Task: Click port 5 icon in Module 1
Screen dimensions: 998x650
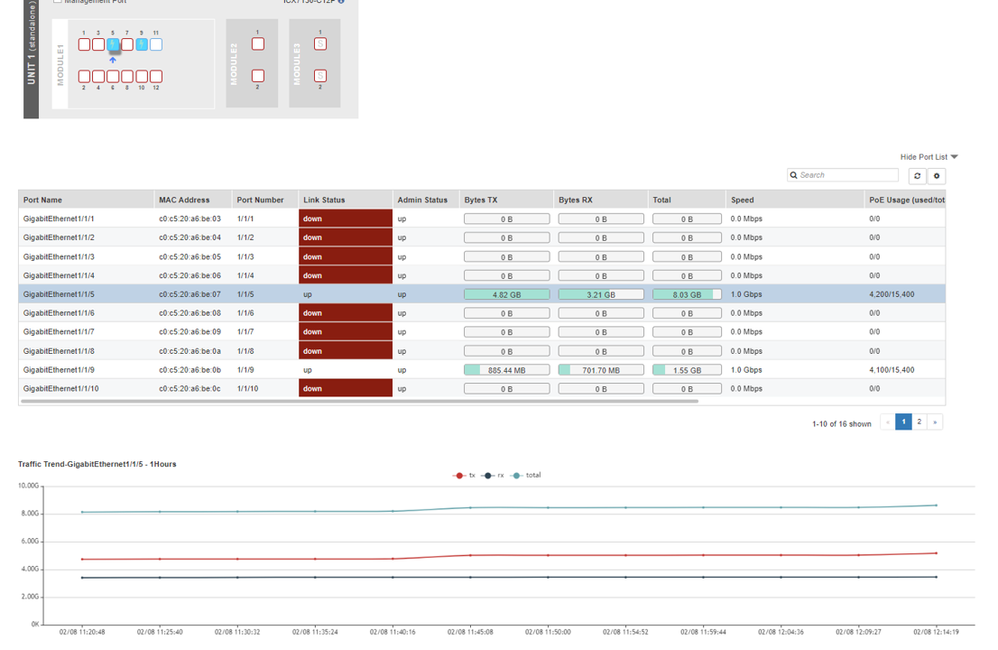Action: 113,45
